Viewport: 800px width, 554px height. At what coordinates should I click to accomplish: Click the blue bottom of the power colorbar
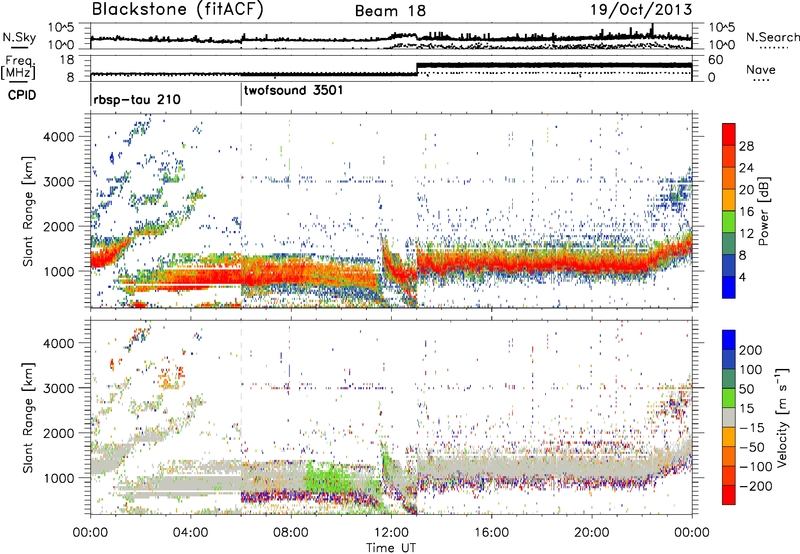729,288
